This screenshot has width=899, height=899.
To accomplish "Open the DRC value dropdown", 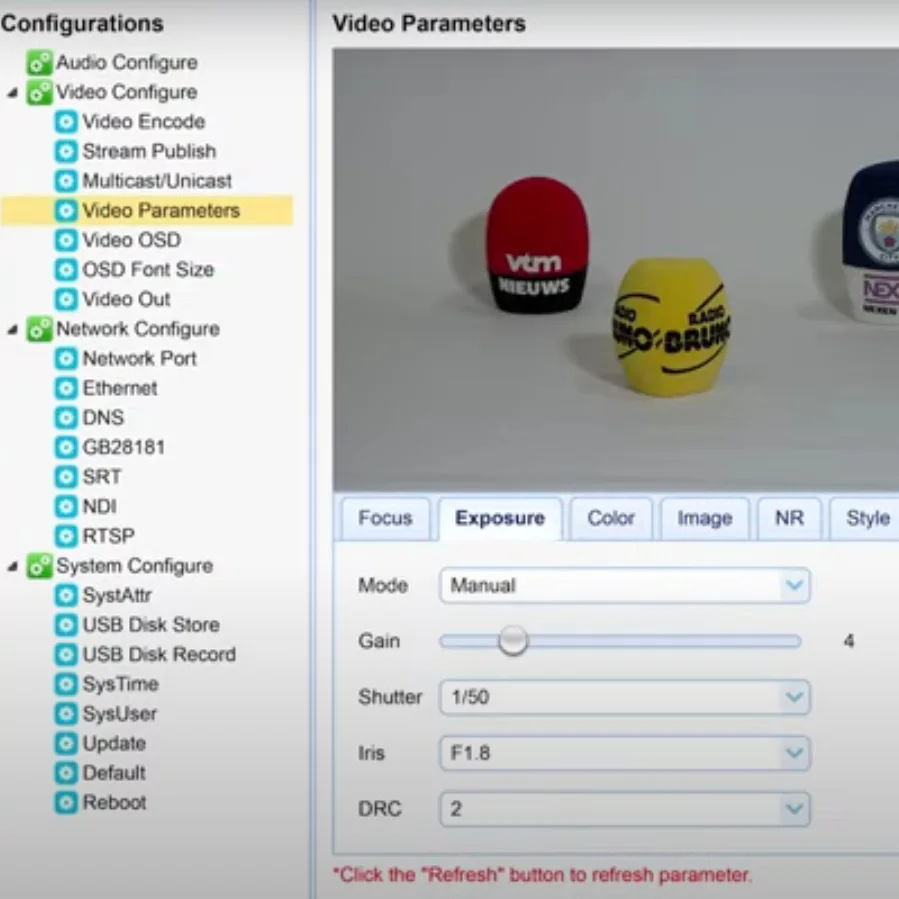I will (x=624, y=809).
